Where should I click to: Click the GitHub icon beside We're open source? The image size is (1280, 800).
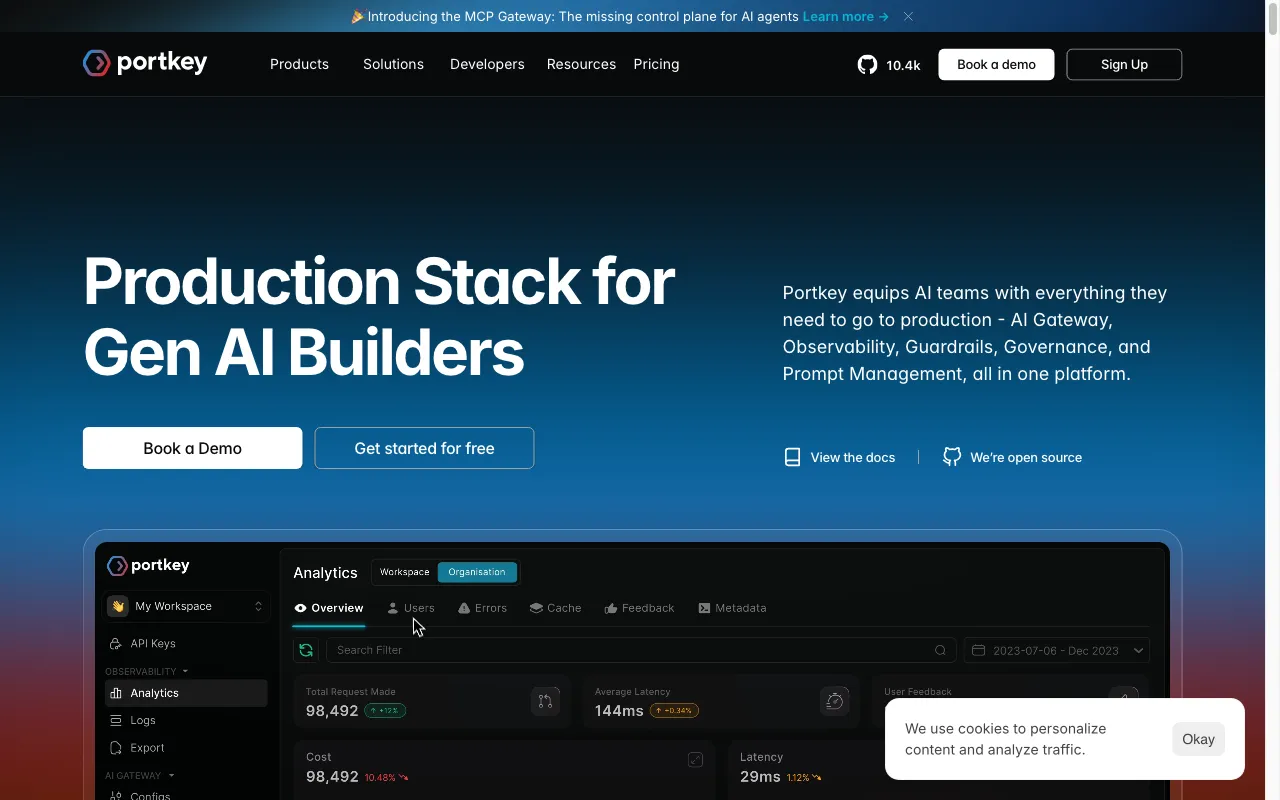click(952, 457)
